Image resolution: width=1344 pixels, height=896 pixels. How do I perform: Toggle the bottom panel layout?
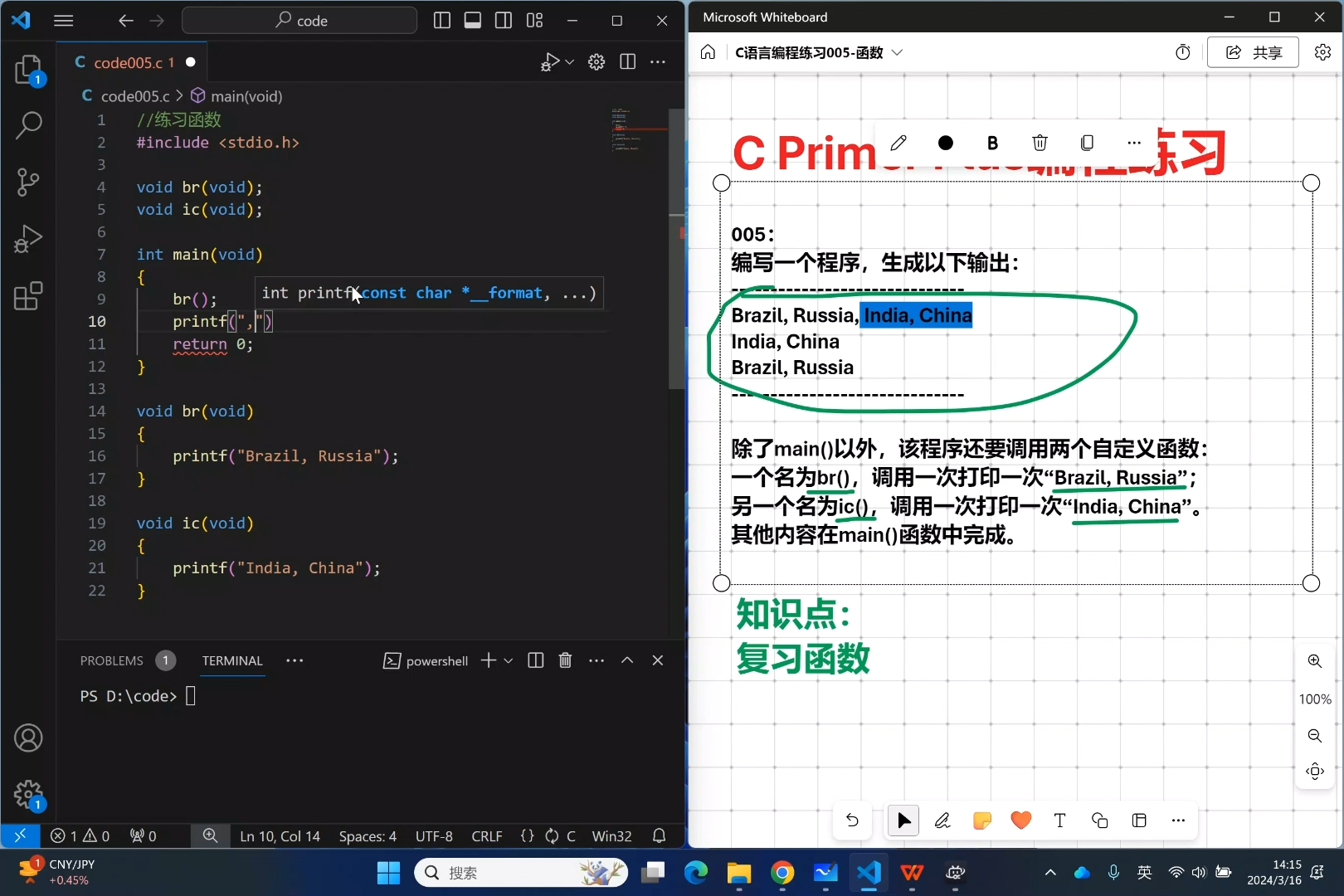pos(473,21)
